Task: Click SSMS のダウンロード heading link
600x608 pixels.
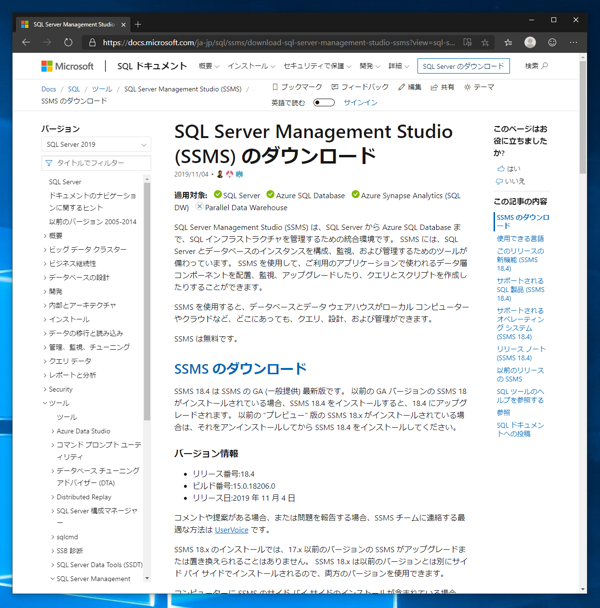Action: (x=240, y=369)
